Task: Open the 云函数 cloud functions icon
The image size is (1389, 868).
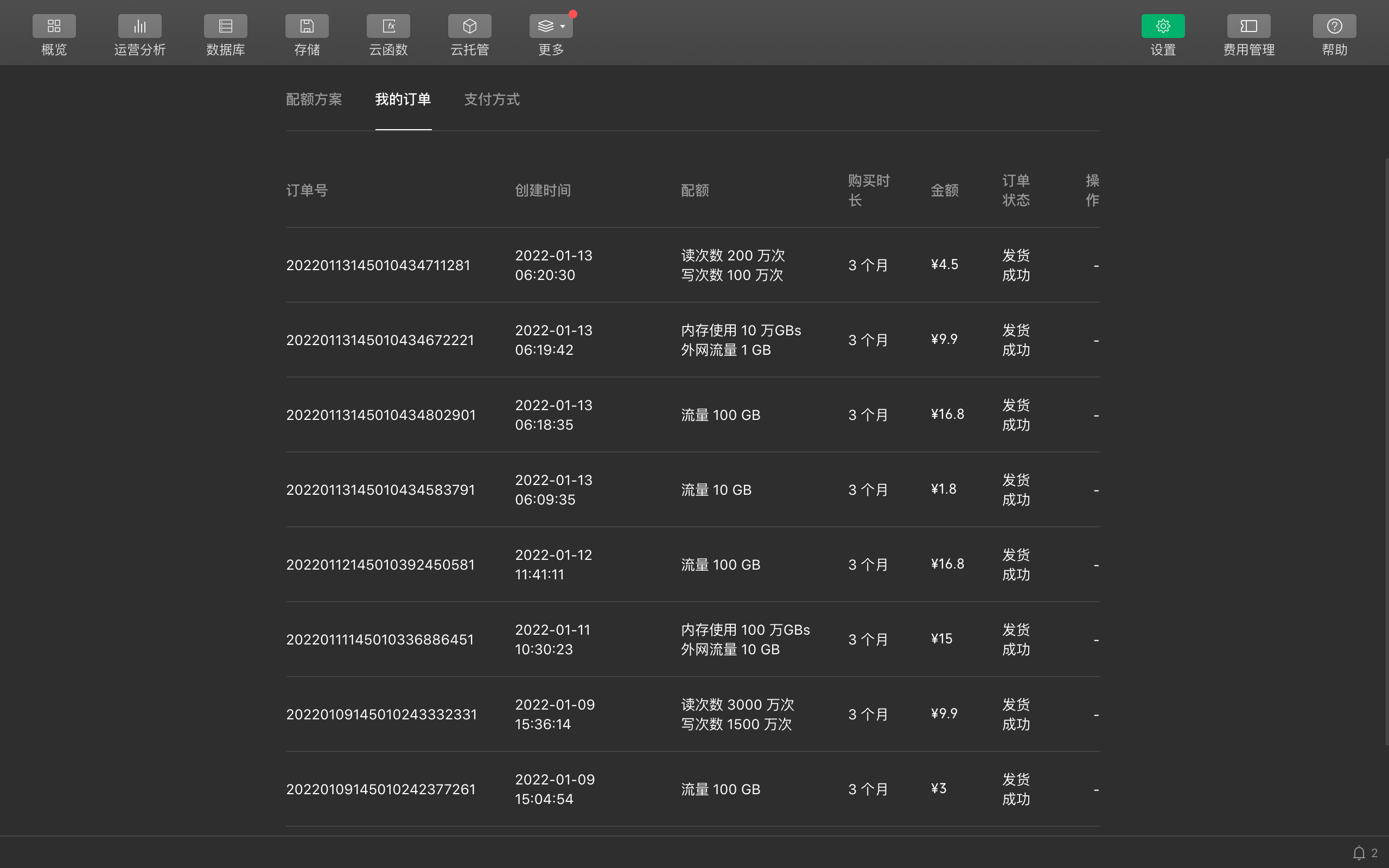Action: coord(388,27)
